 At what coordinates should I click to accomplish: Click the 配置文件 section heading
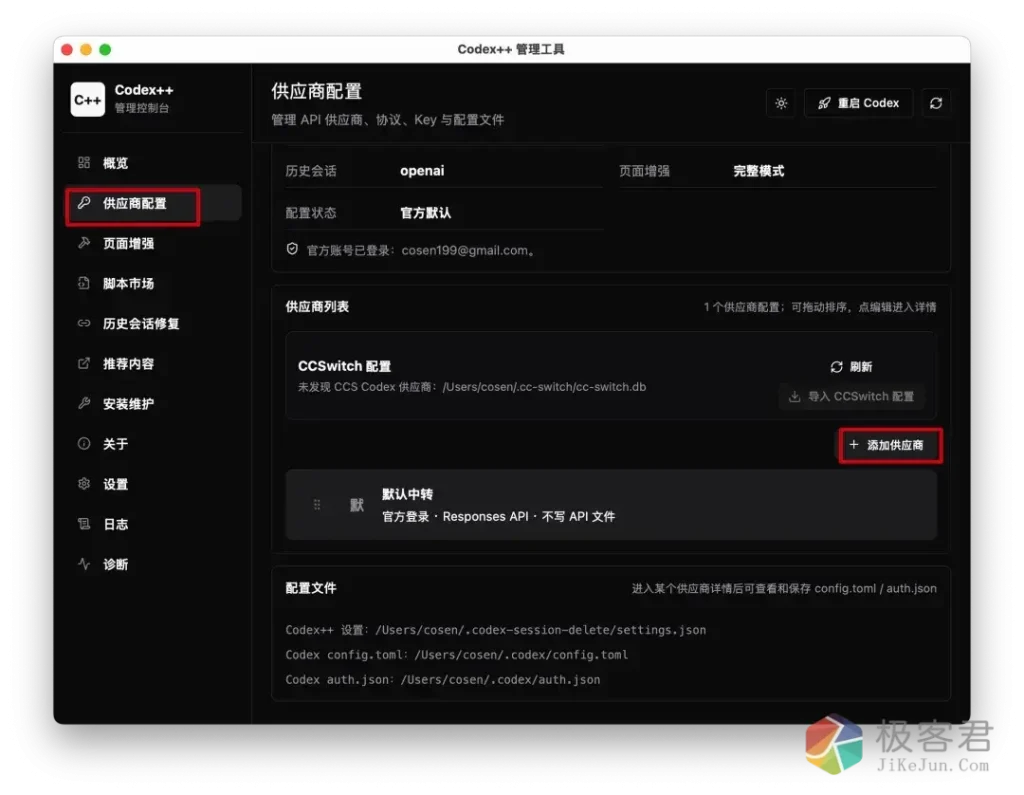pyautogui.click(x=311, y=589)
